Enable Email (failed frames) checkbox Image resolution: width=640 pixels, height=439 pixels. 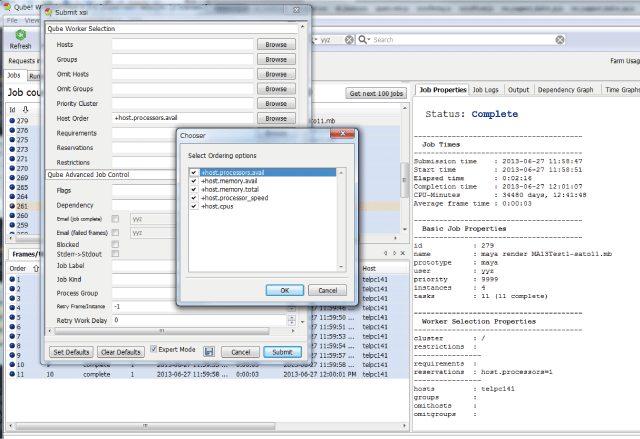tap(116, 233)
